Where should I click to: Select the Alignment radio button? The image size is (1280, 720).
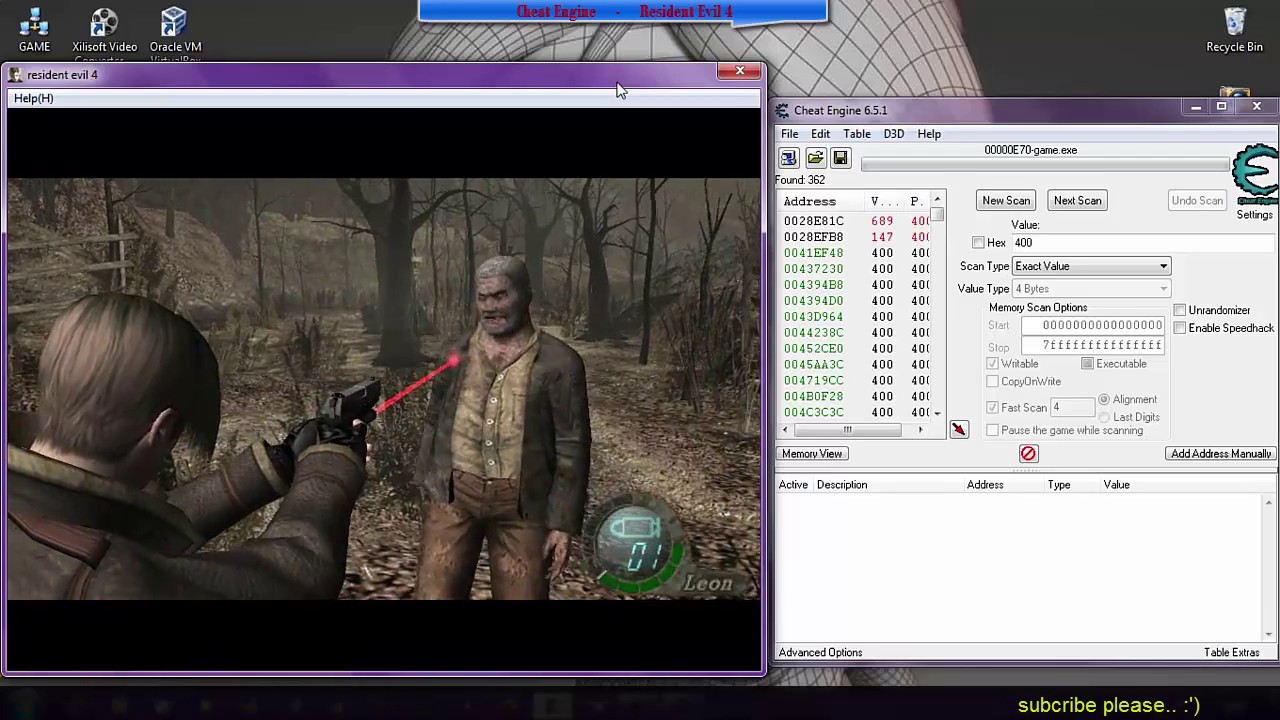pyautogui.click(x=1104, y=400)
